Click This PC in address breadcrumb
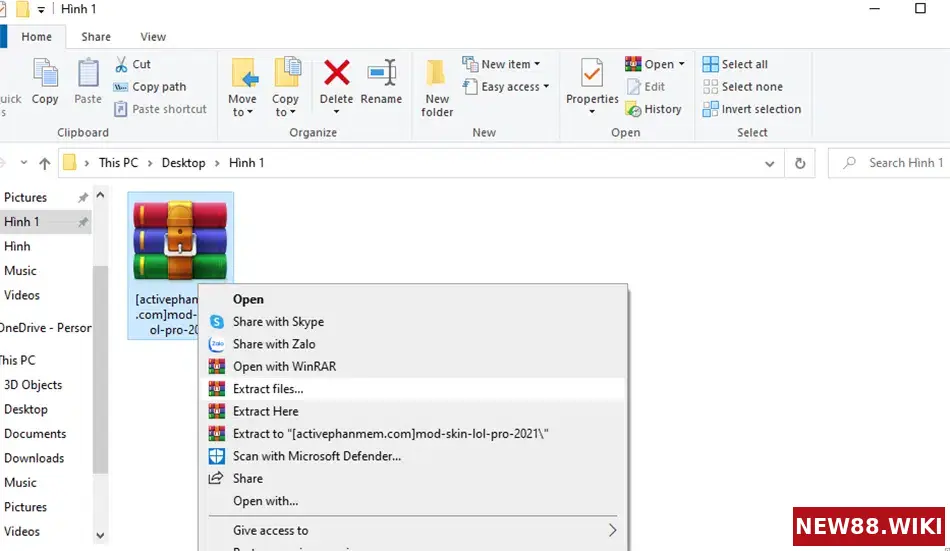 [x=118, y=163]
